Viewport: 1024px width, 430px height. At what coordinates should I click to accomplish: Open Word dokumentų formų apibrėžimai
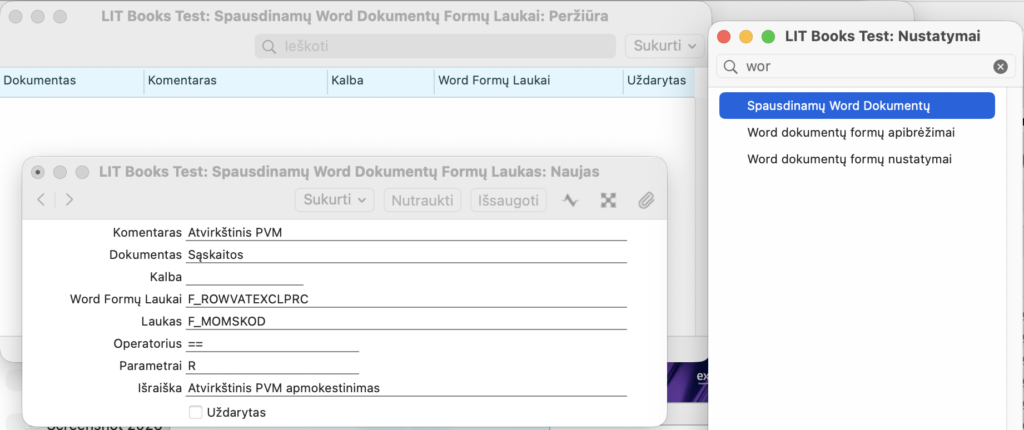[x=851, y=133]
